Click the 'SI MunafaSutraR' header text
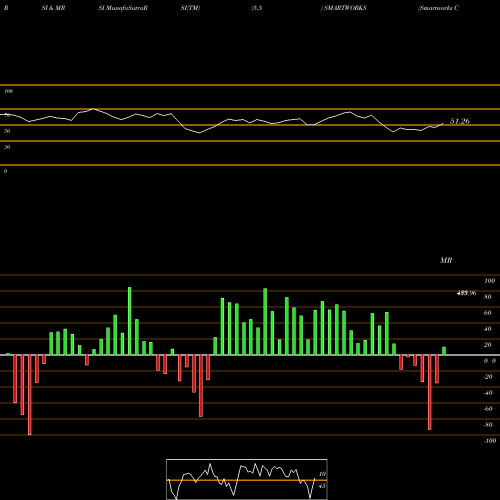This screenshot has height=500, width=500. click(123, 8)
